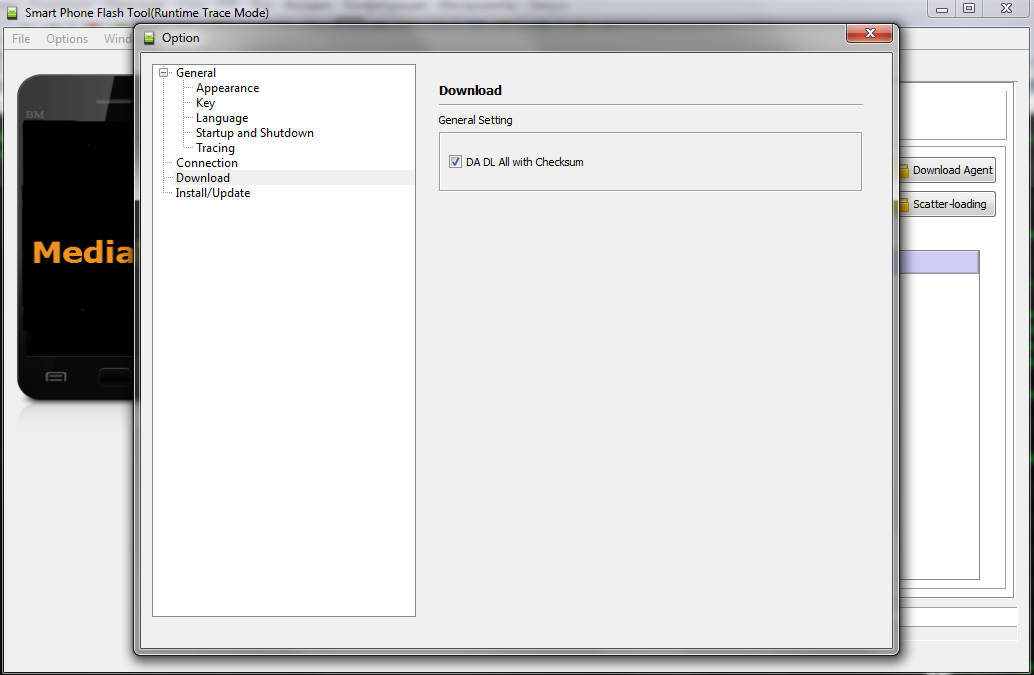Click the Option dialog title icon
Viewport: 1034px width, 675px height.
coord(149,38)
